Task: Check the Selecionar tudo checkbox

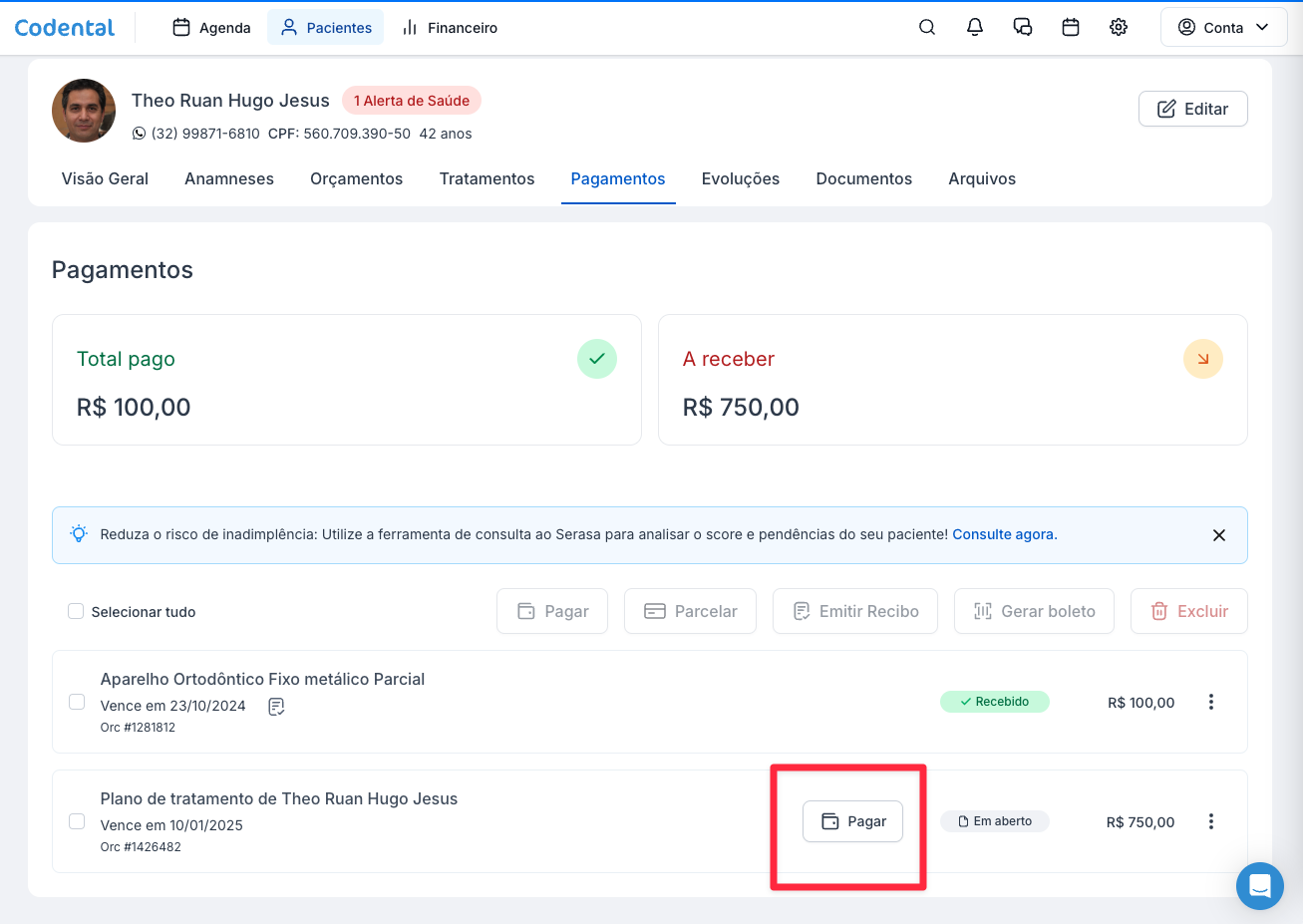Action: tap(76, 611)
